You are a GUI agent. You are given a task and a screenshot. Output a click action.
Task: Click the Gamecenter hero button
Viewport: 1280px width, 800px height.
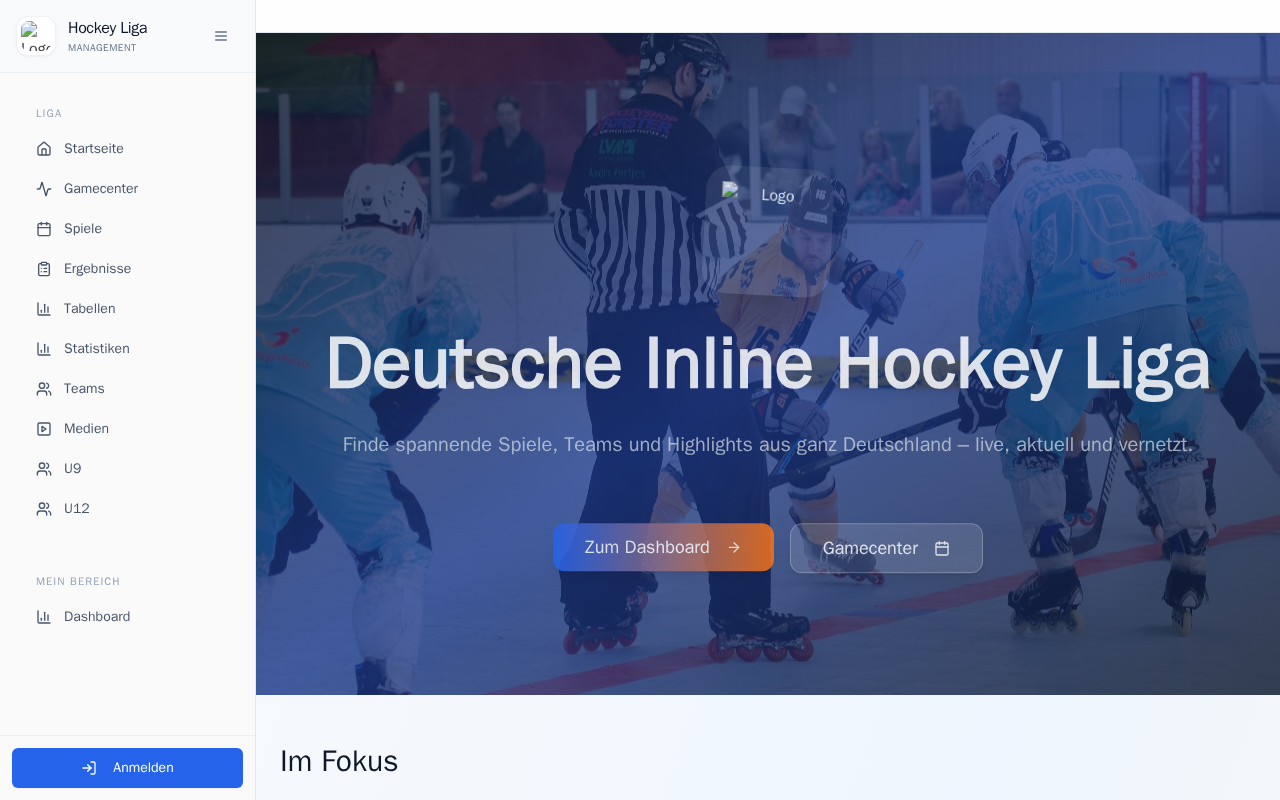pyautogui.click(x=886, y=548)
